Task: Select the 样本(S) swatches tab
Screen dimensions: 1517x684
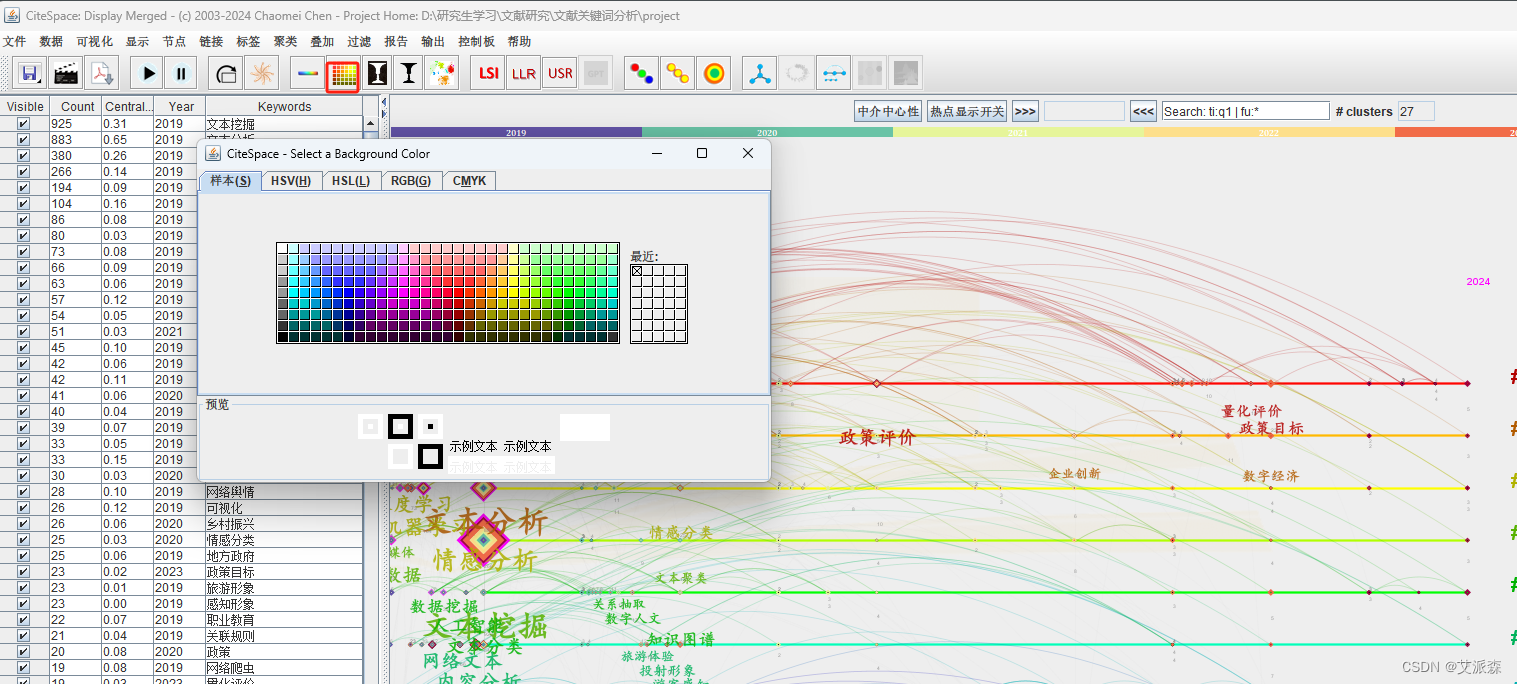Action: pyautogui.click(x=231, y=181)
